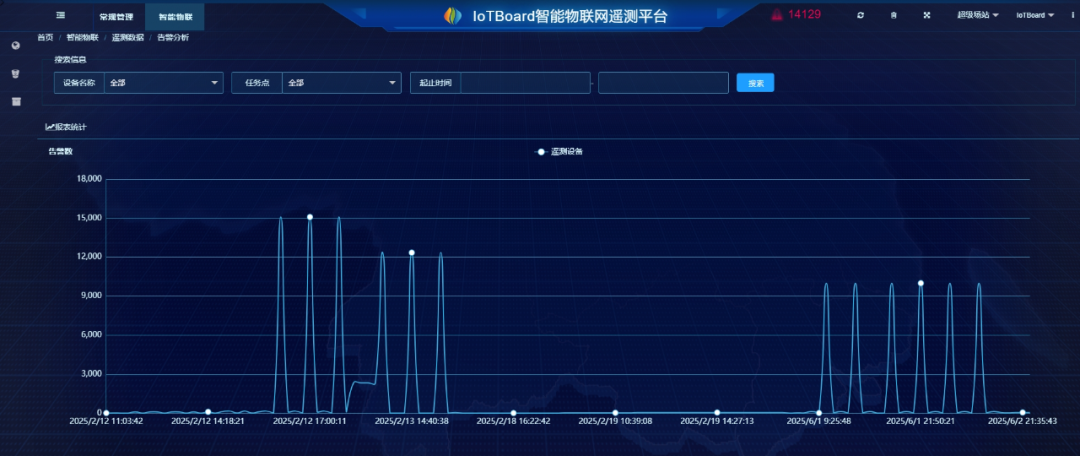Click the second (bucket) icon in the left sidebar

tap(16, 73)
